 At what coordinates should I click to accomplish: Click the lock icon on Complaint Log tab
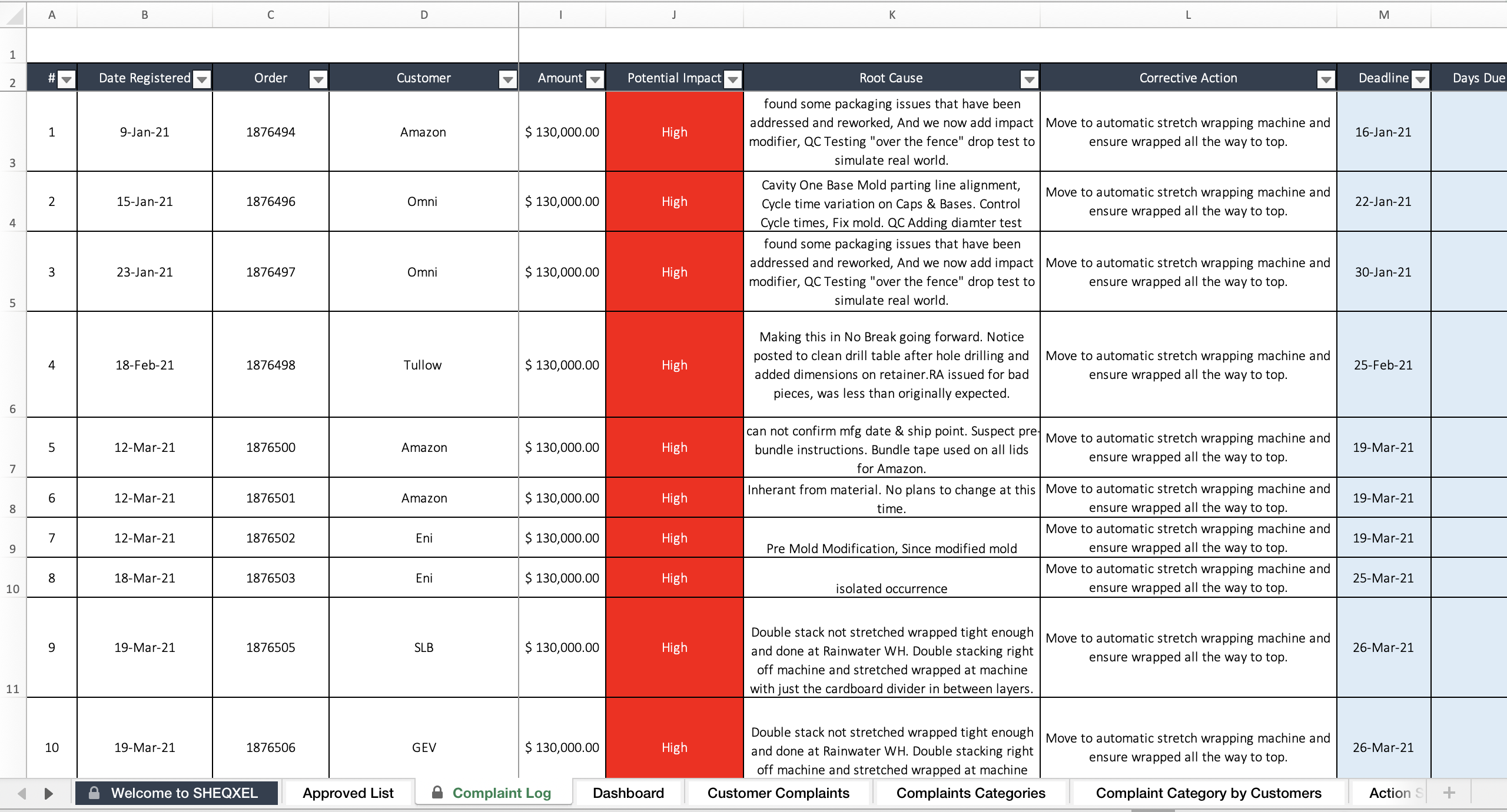pos(437,792)
